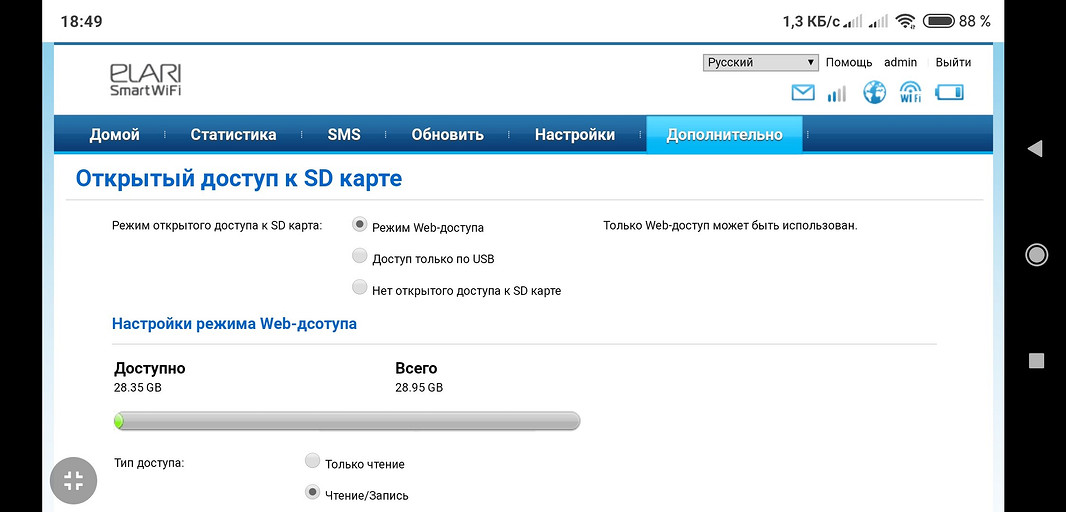Check the signal strength bars icon
The width and height of the screenshot is (1066, 512).
[x=837, y=93]
